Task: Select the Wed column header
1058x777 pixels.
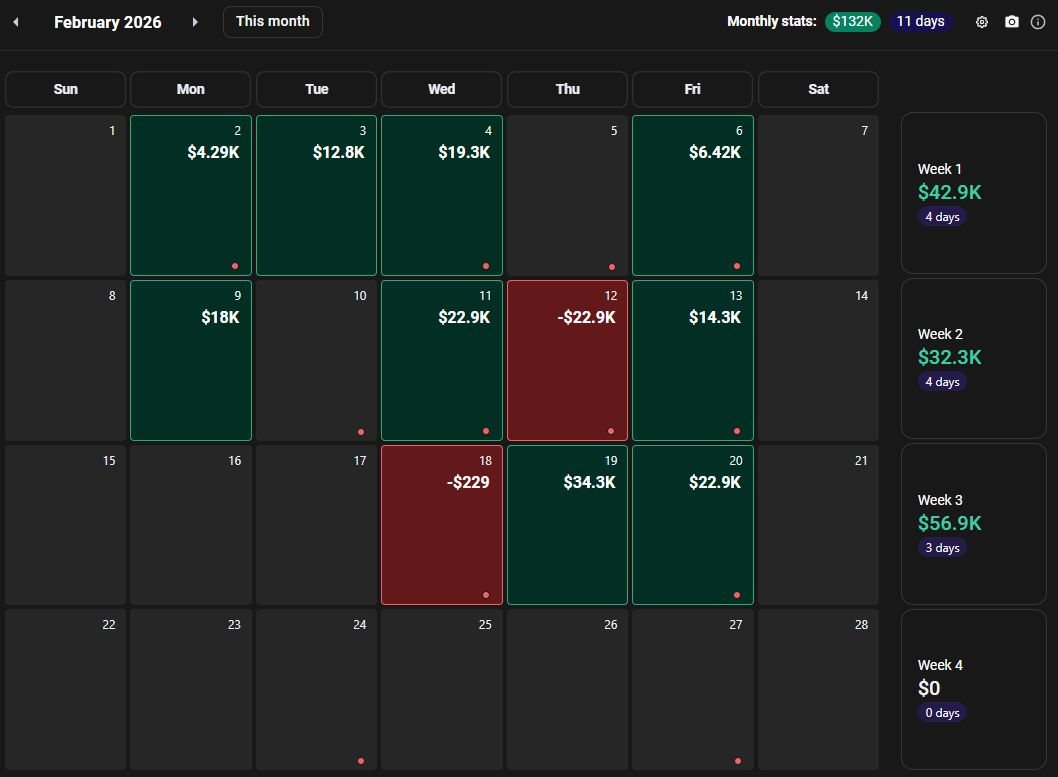Action: coord(441,89)
